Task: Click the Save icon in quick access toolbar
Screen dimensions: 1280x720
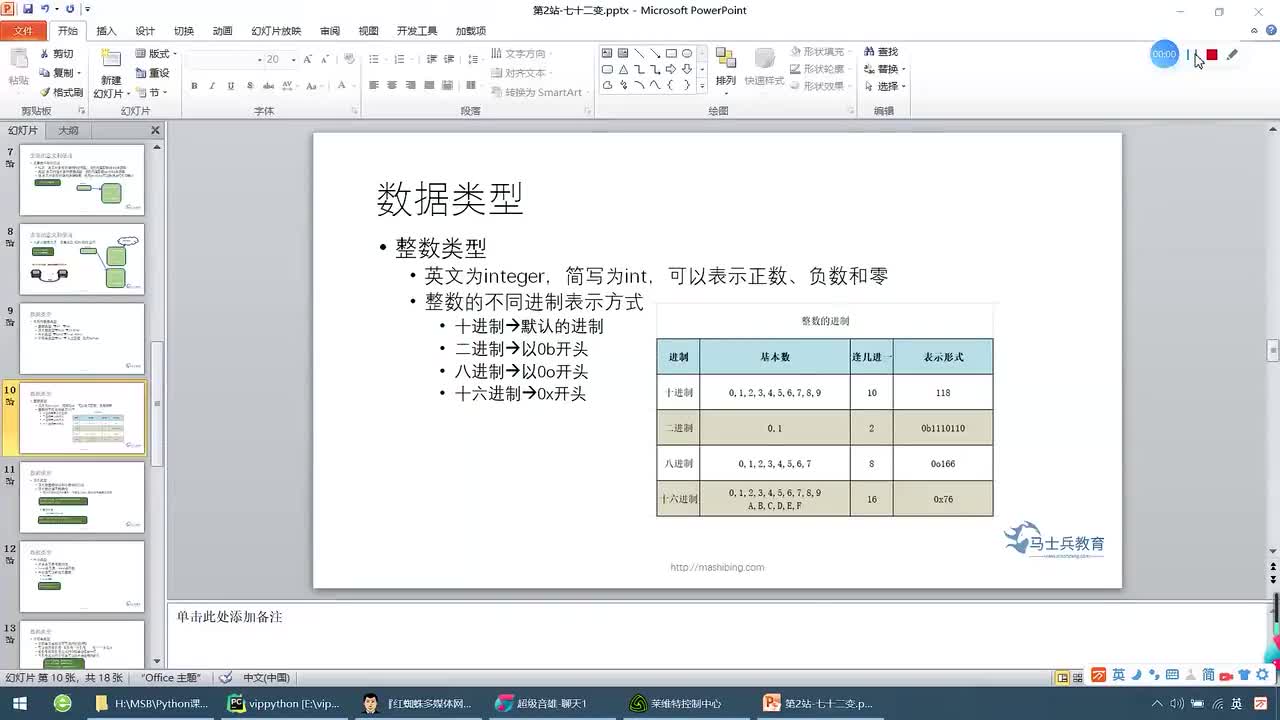Action: point(28,9)
